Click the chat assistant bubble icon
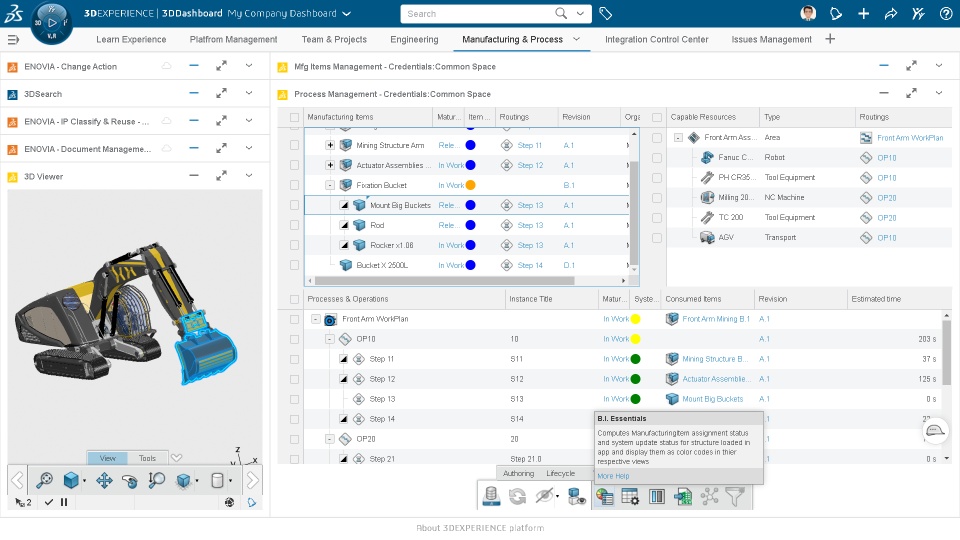 click(x=935, y=430)
